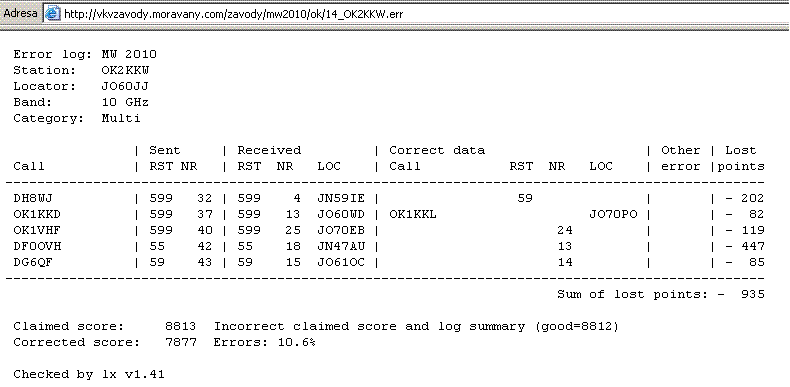
Task: Click the claimed score 8813
Action: tap(181, 326)
